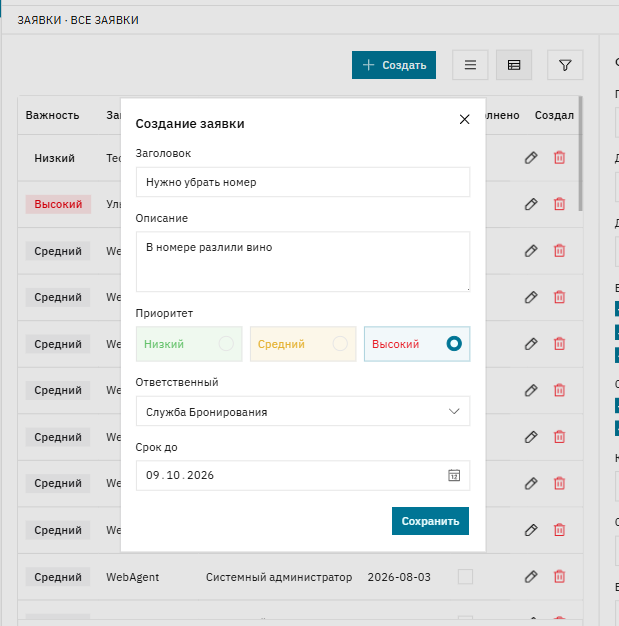Select Низкий priority radio

(x=189, y=344)
